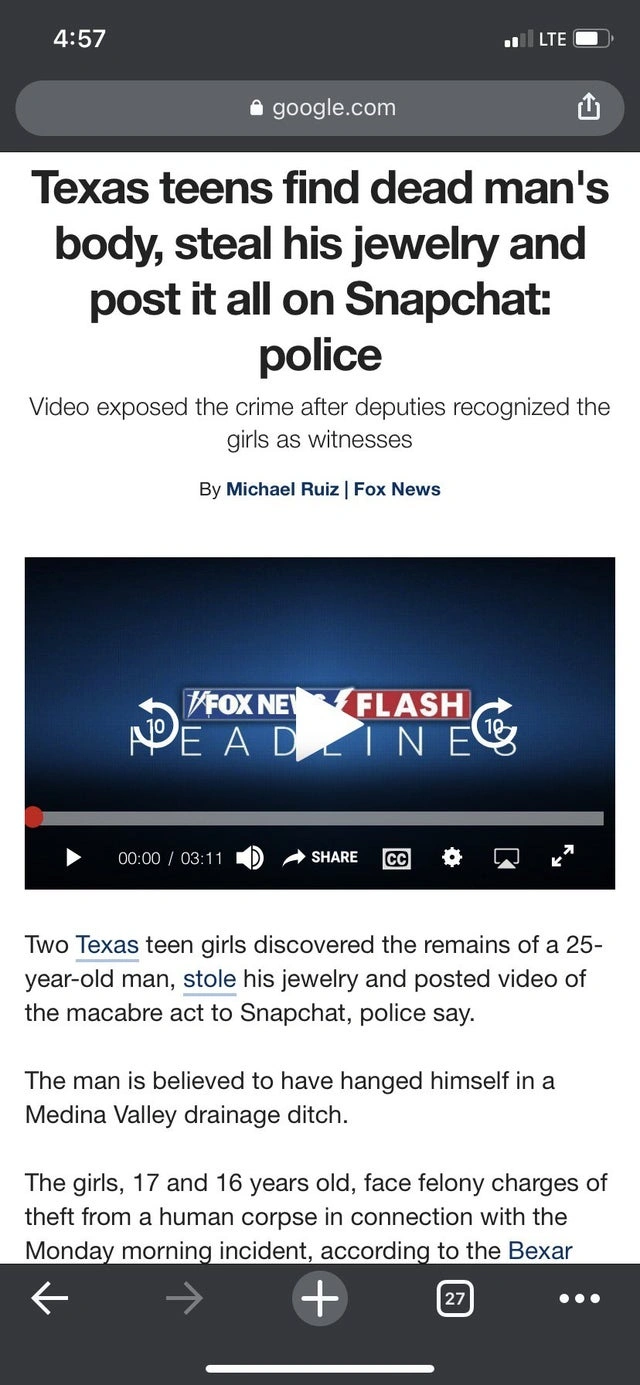Open the Michael Ruiz author link
640x1385 pixels.
point(283,489)
